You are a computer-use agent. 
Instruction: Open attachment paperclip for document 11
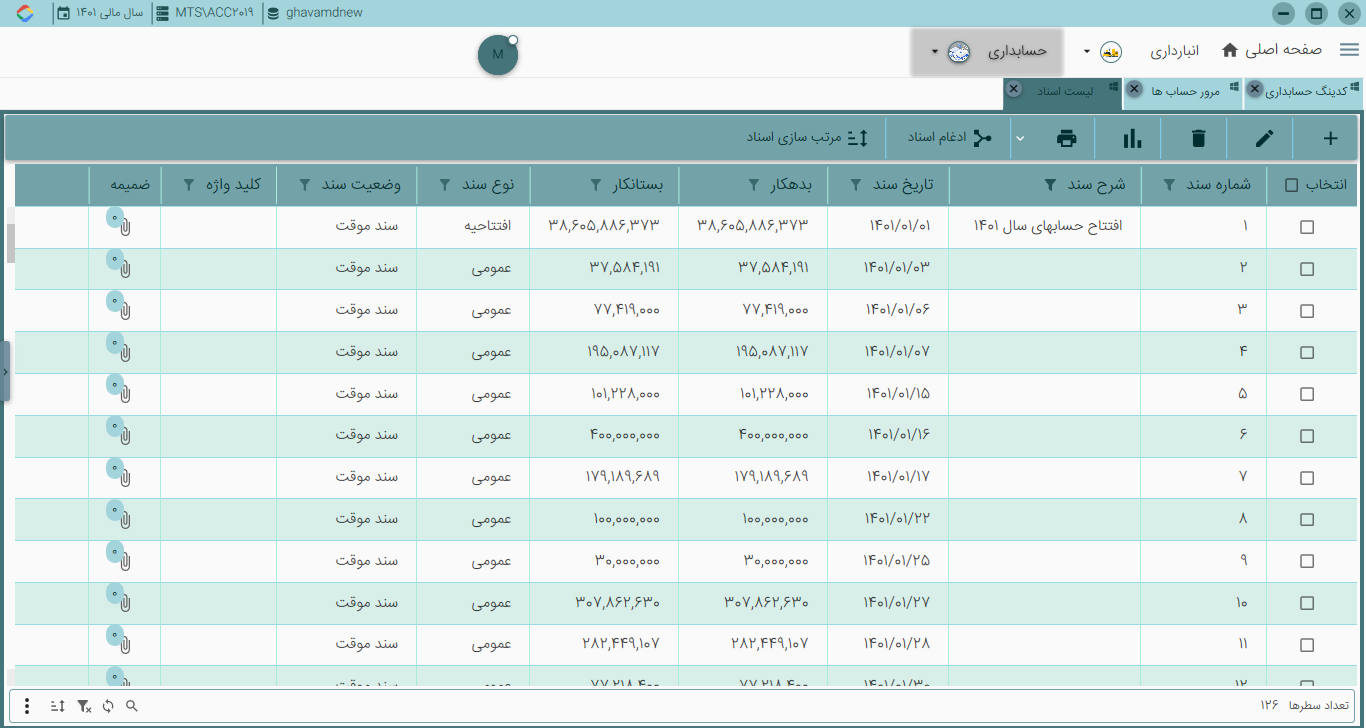pyautogui.click(x=124, y=644)
